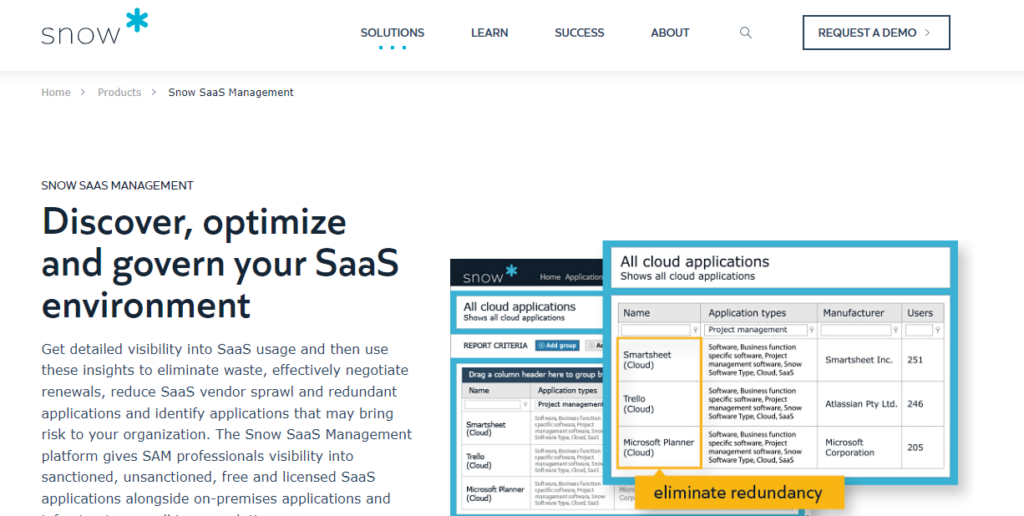Click the 205 users value
This screenshot has width=1024, height=516.
(915, 447)
